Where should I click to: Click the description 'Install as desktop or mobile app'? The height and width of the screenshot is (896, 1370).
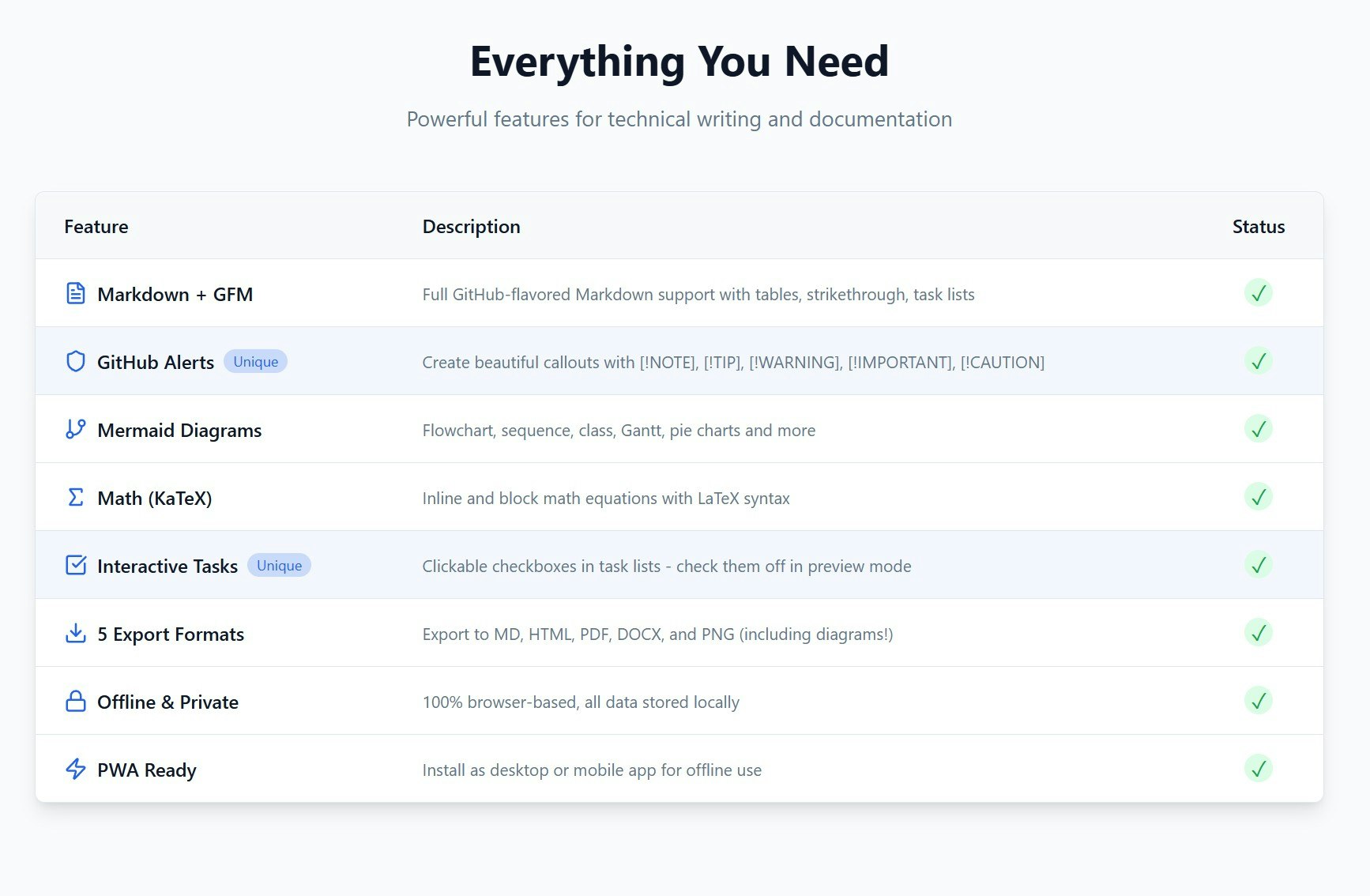(x=592, y=770)
